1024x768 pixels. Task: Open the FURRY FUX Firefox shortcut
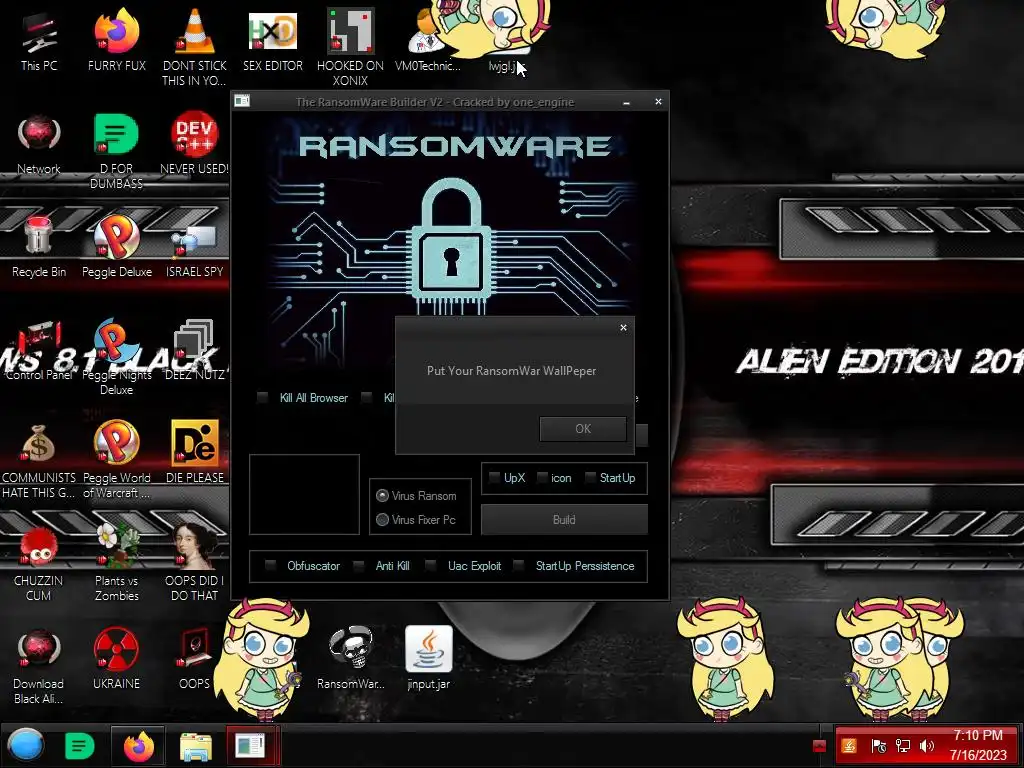[116, 40]
